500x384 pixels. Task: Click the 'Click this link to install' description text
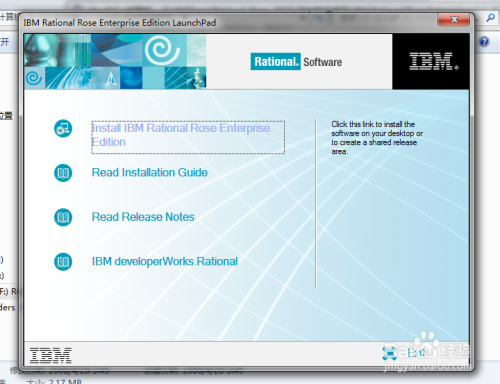click(377, 138)
